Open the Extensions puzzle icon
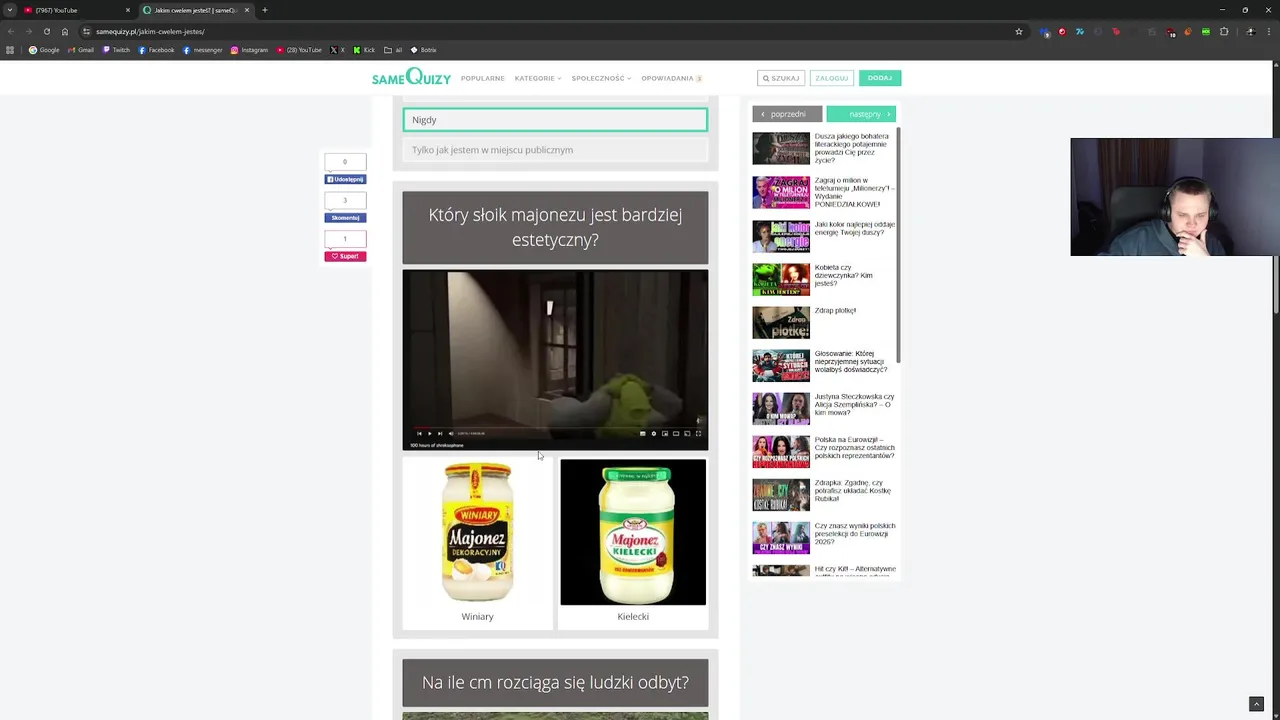 click(x=1224, y=31)
